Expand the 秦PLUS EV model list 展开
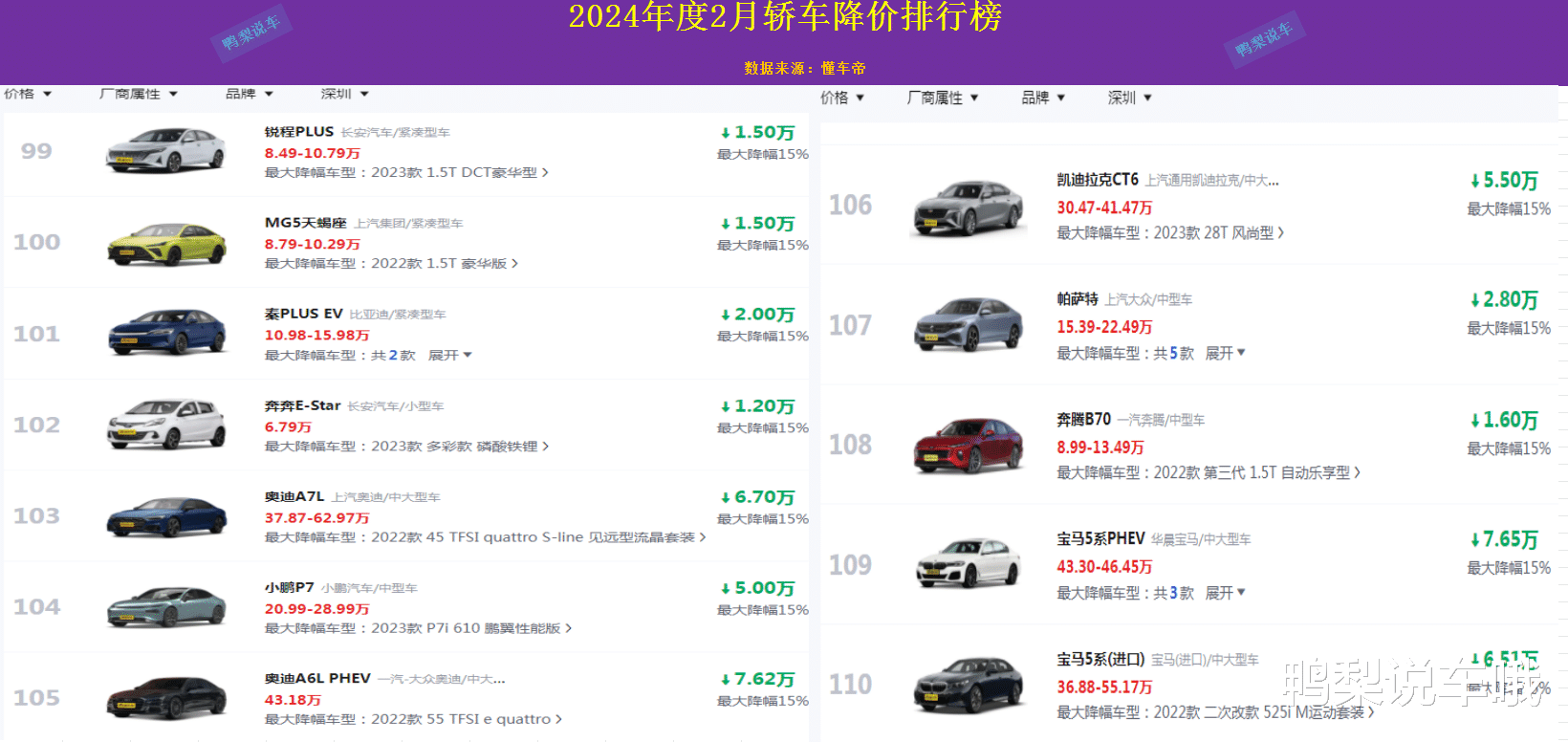Image resolution: width=1568 pixels, height=742 pixels. click(450, 355)
